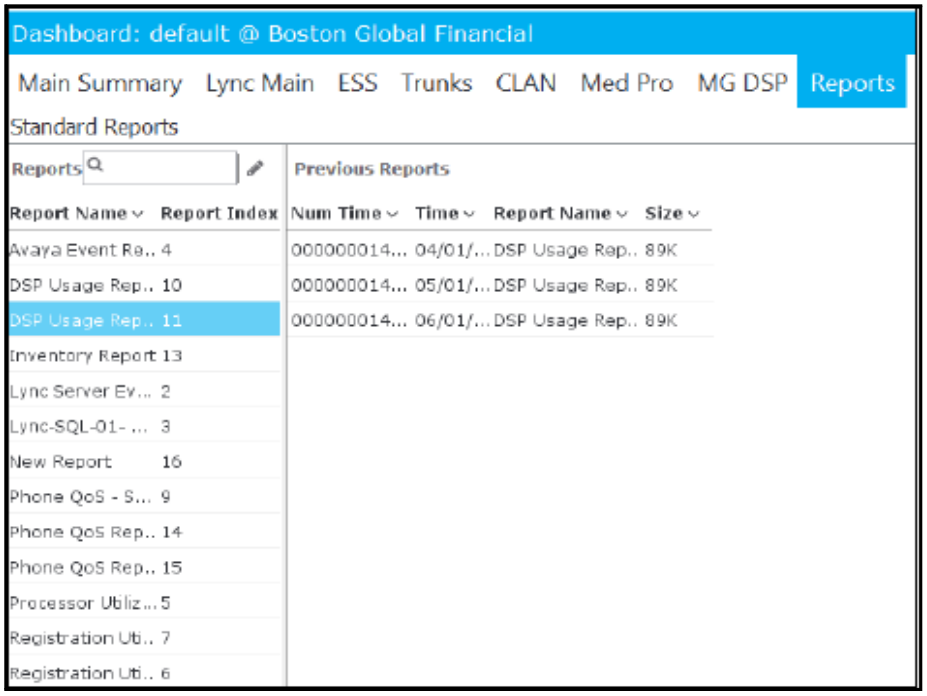Select Registration Uti.. index 6 row
The height and width of the screenshot is (696, 927).
click(144, 673)
